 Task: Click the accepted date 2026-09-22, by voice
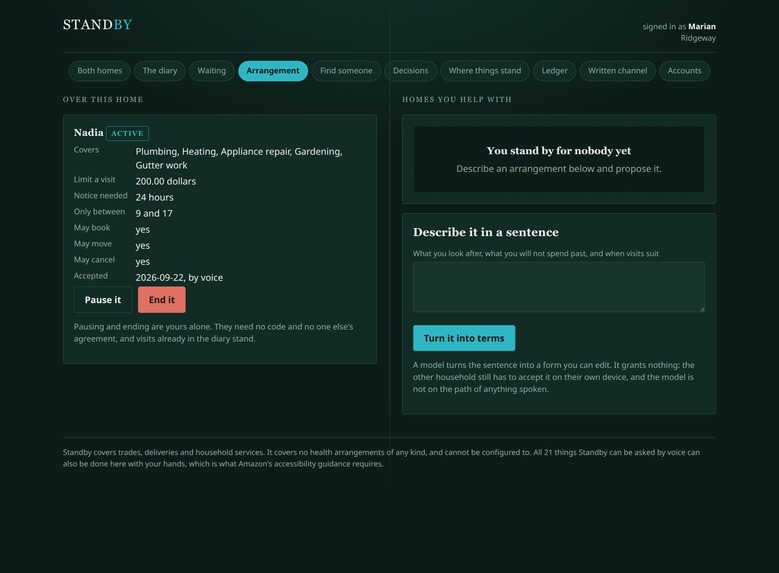coord(179,277)
